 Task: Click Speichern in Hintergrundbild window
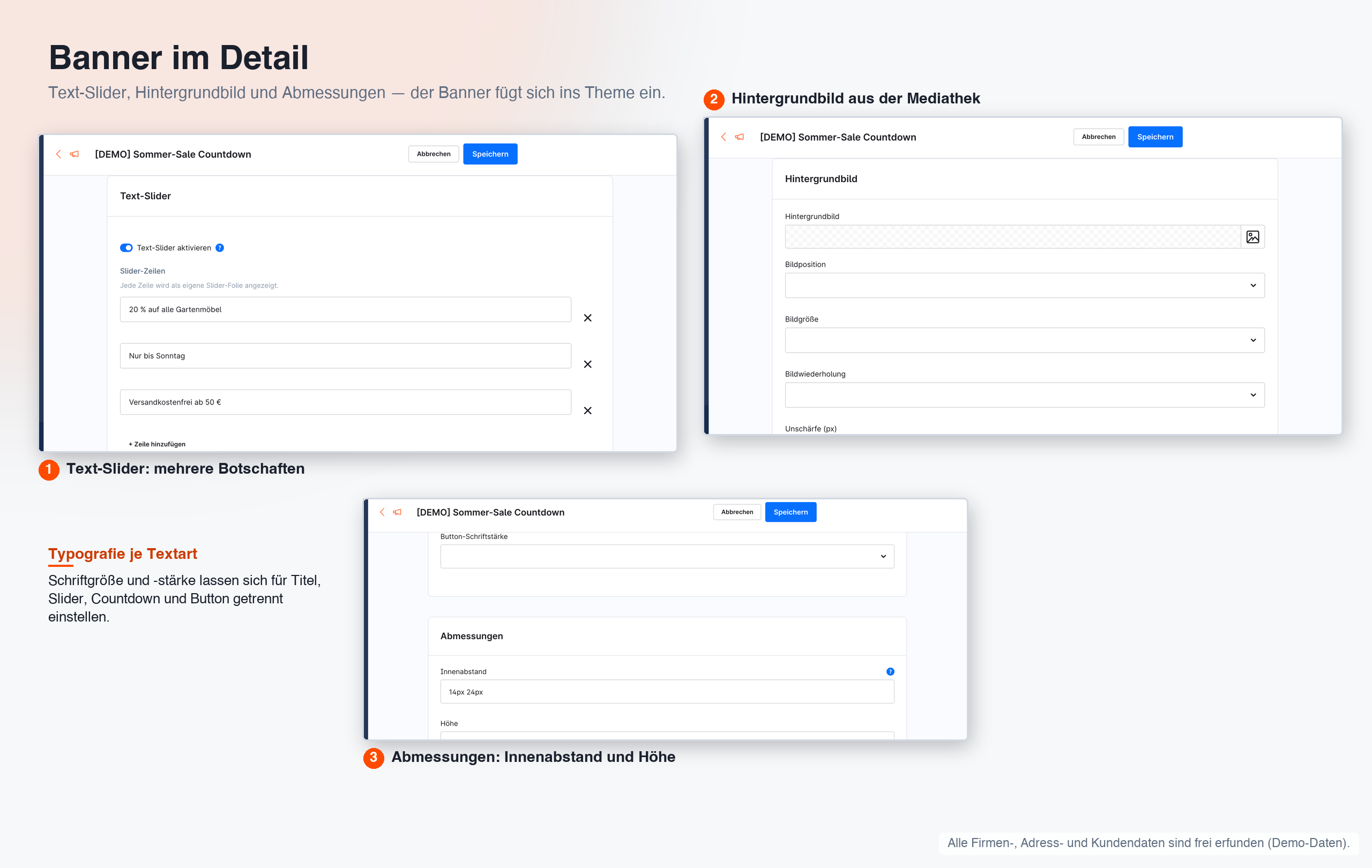coord(1155,137)
